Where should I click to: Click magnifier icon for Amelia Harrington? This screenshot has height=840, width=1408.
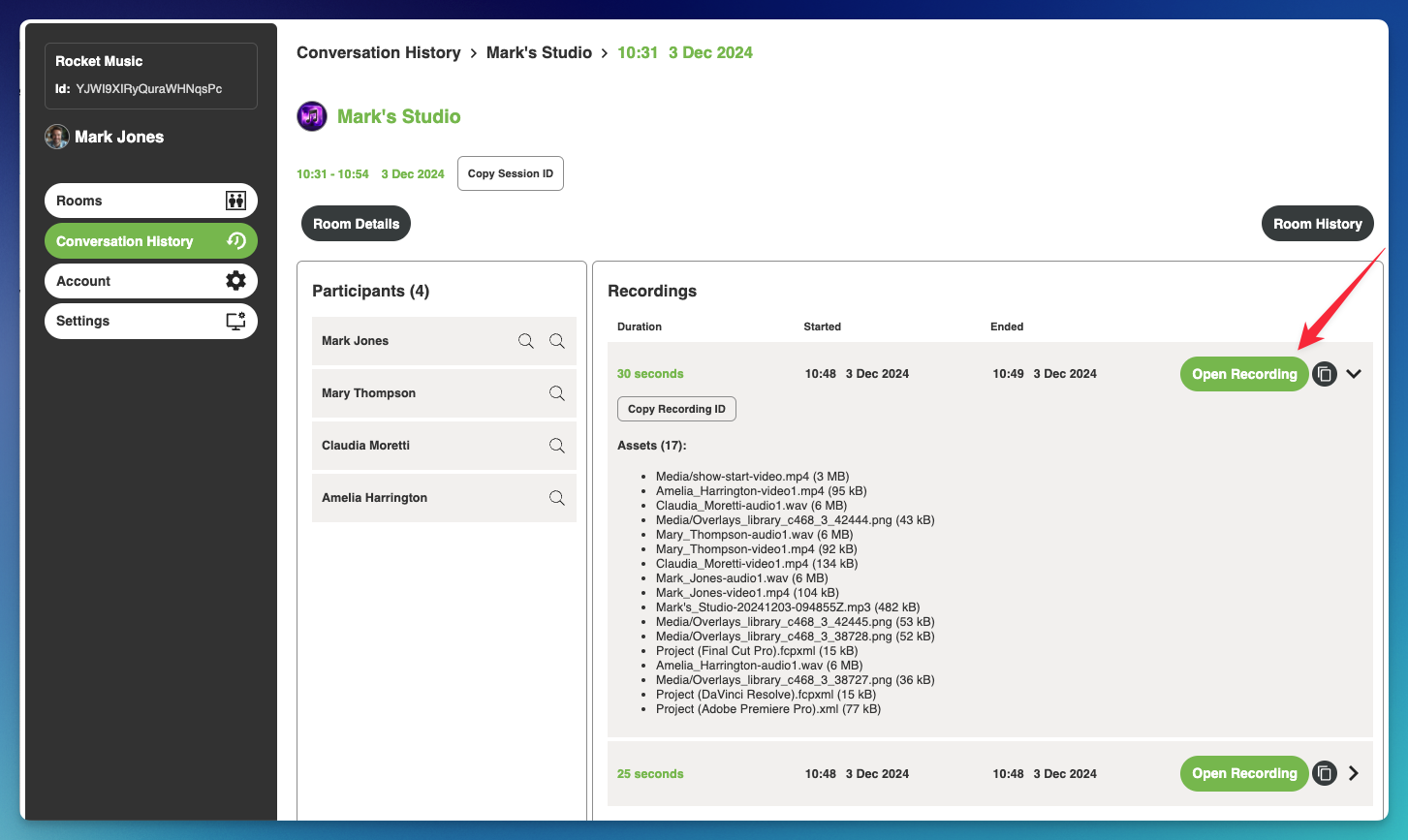(x=557, y=498)
